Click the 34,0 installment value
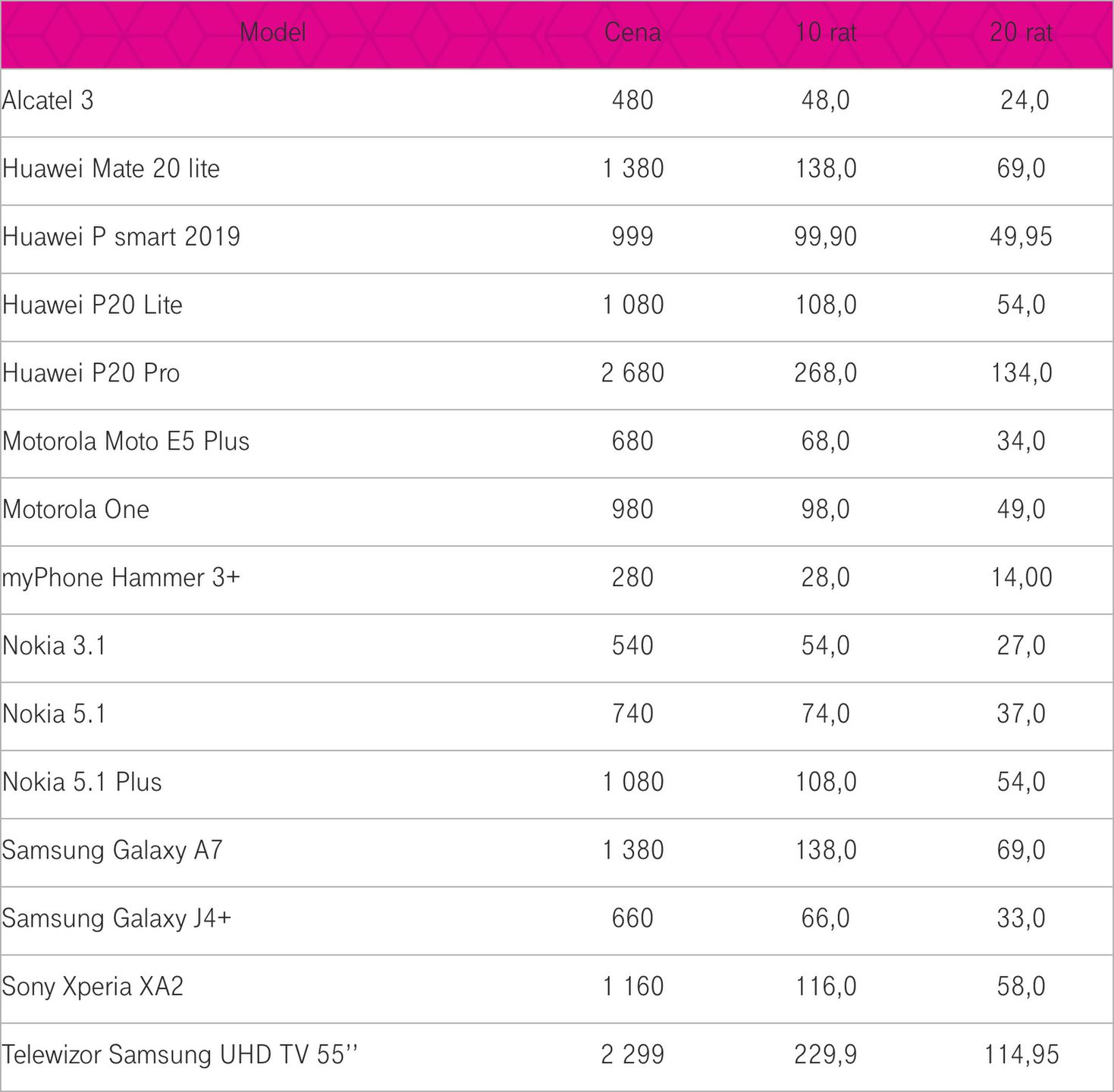The height and width of the screenshot is (1092, 1114). point(1021,441)
